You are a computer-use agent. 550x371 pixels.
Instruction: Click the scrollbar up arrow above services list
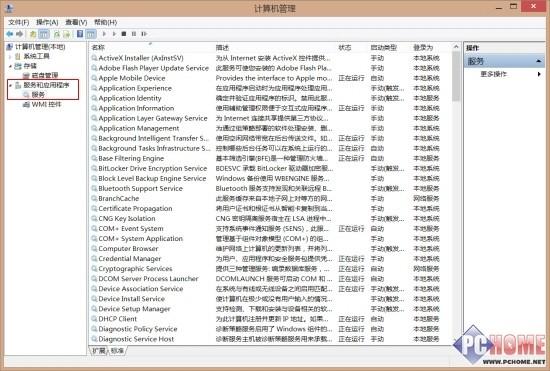(456, 47)
